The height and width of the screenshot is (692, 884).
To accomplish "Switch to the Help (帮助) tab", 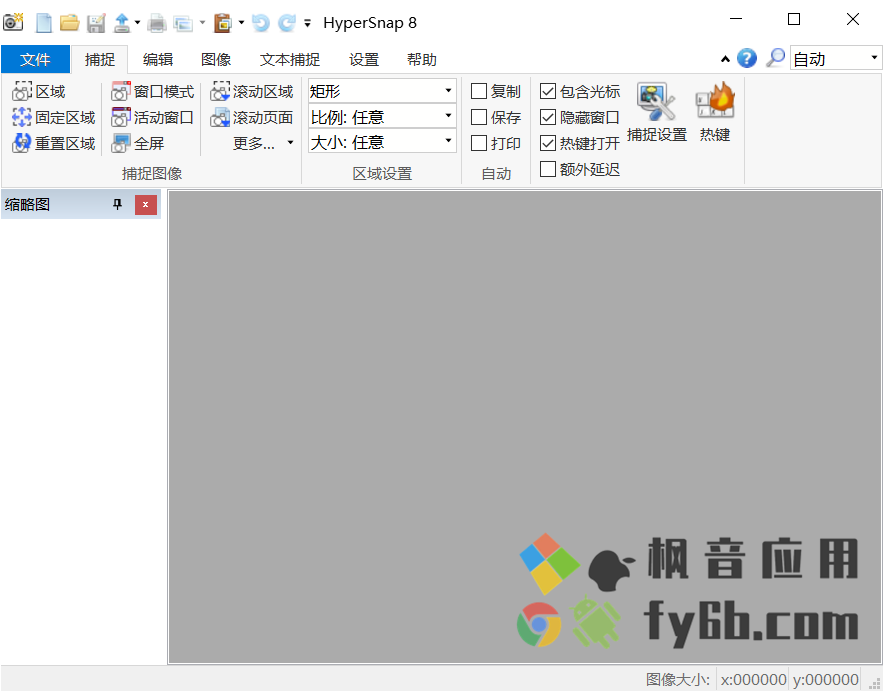I will pos(422,59).
